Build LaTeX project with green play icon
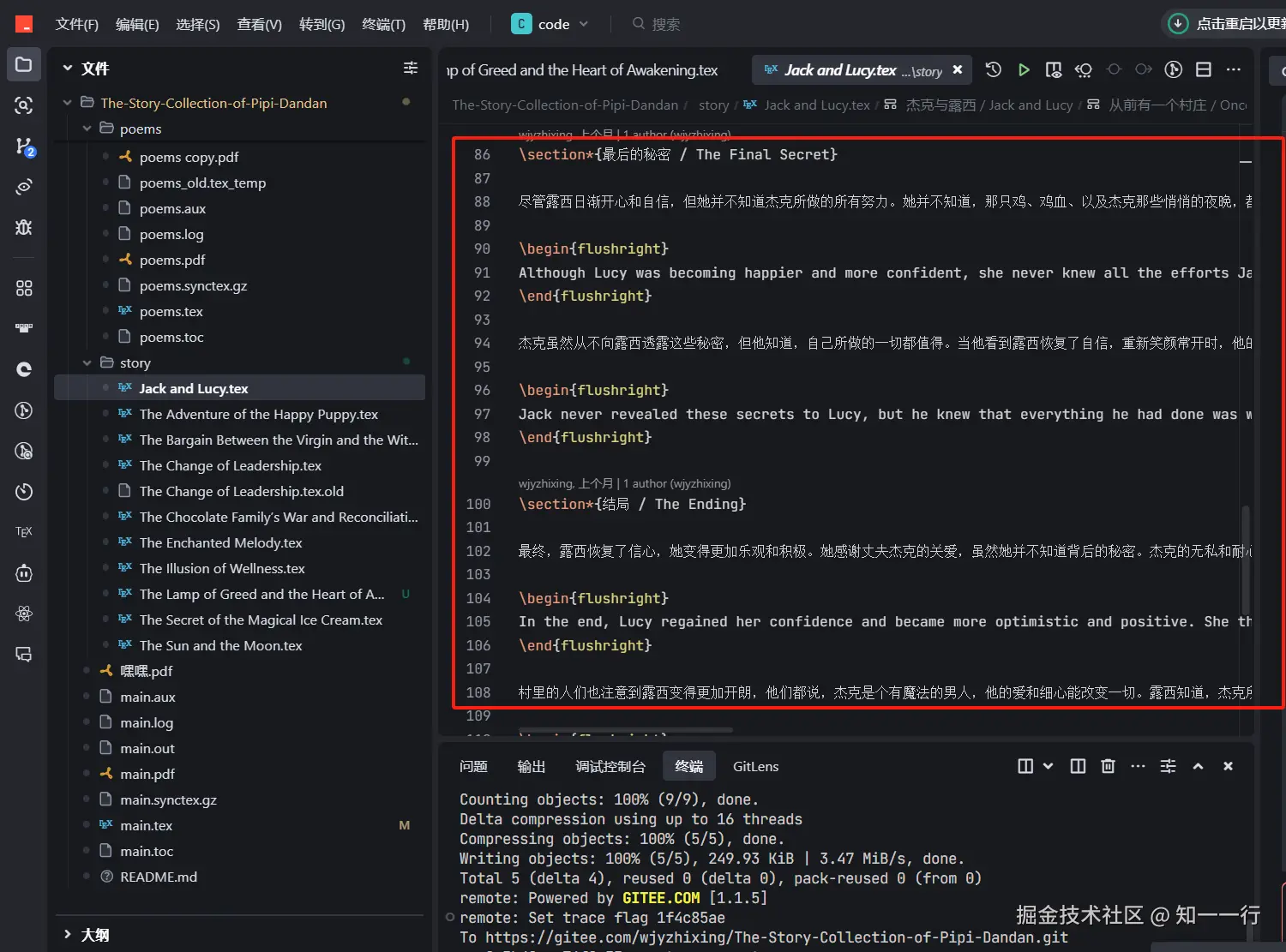The height and width of the screenshot is (952, 1286). coord(1024,69)
